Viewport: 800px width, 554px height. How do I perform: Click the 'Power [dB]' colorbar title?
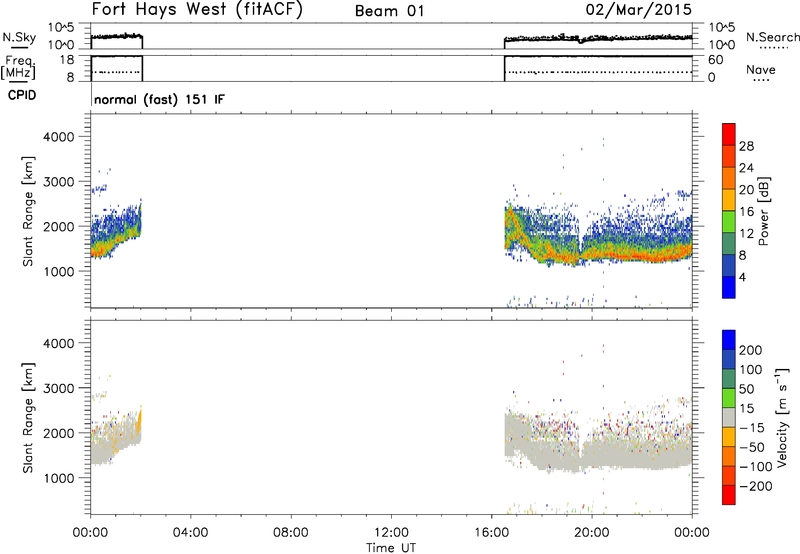point(763,211)
